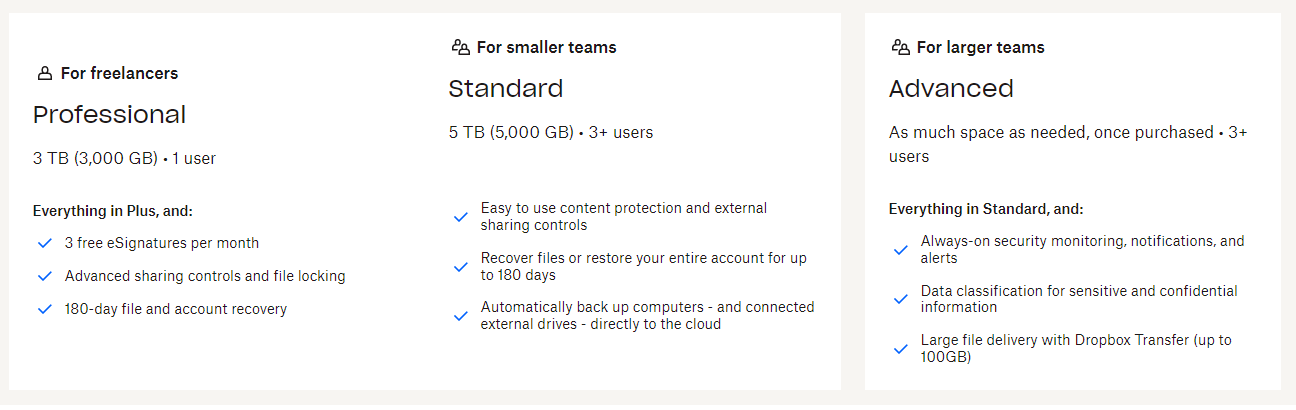Click the team icon beside For smaller teams
Screen dimensions: 1296x410
[x=460, y=47]
